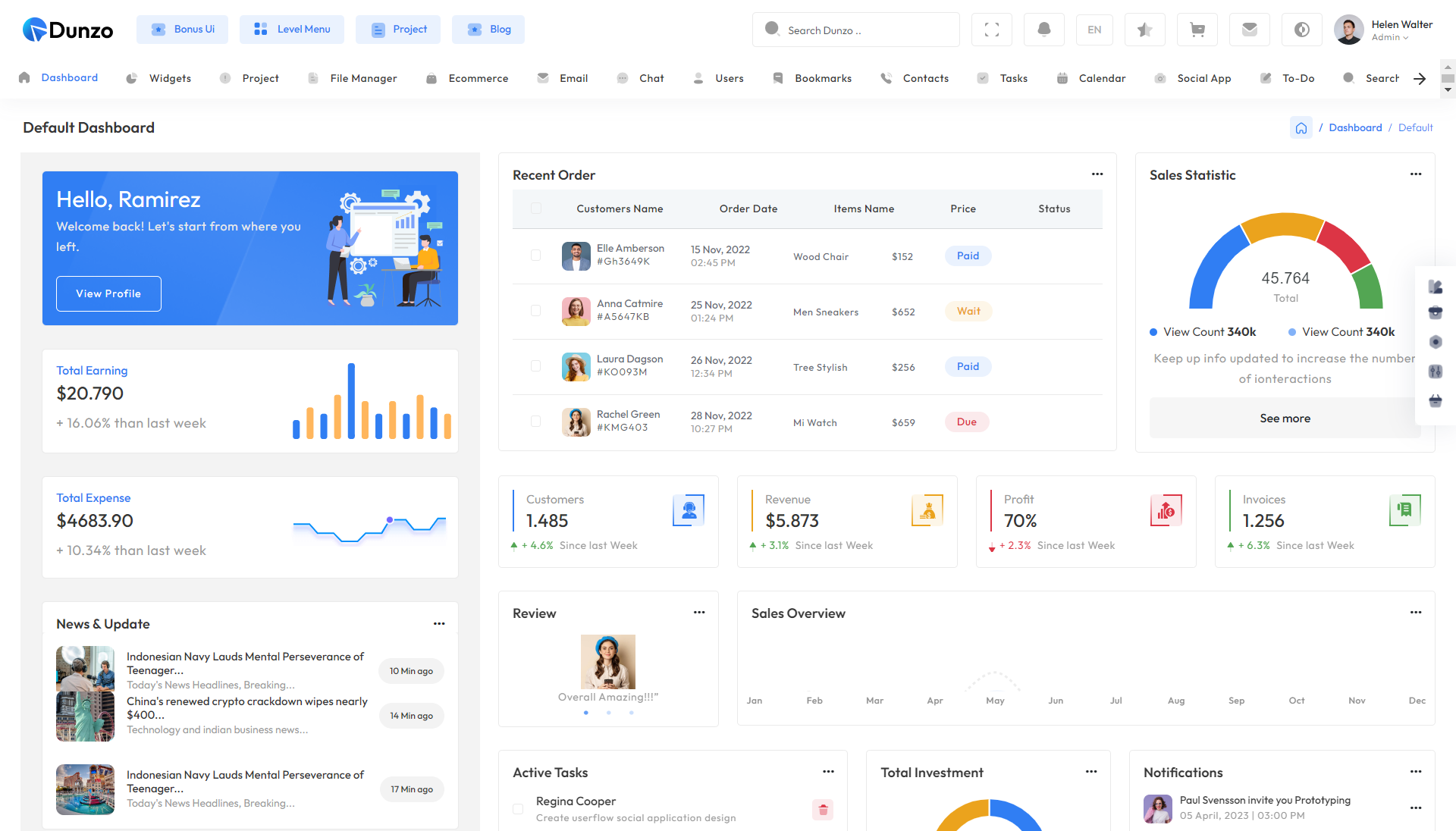
Task: Open the envelope messages icon
Action: [1249, 30]
